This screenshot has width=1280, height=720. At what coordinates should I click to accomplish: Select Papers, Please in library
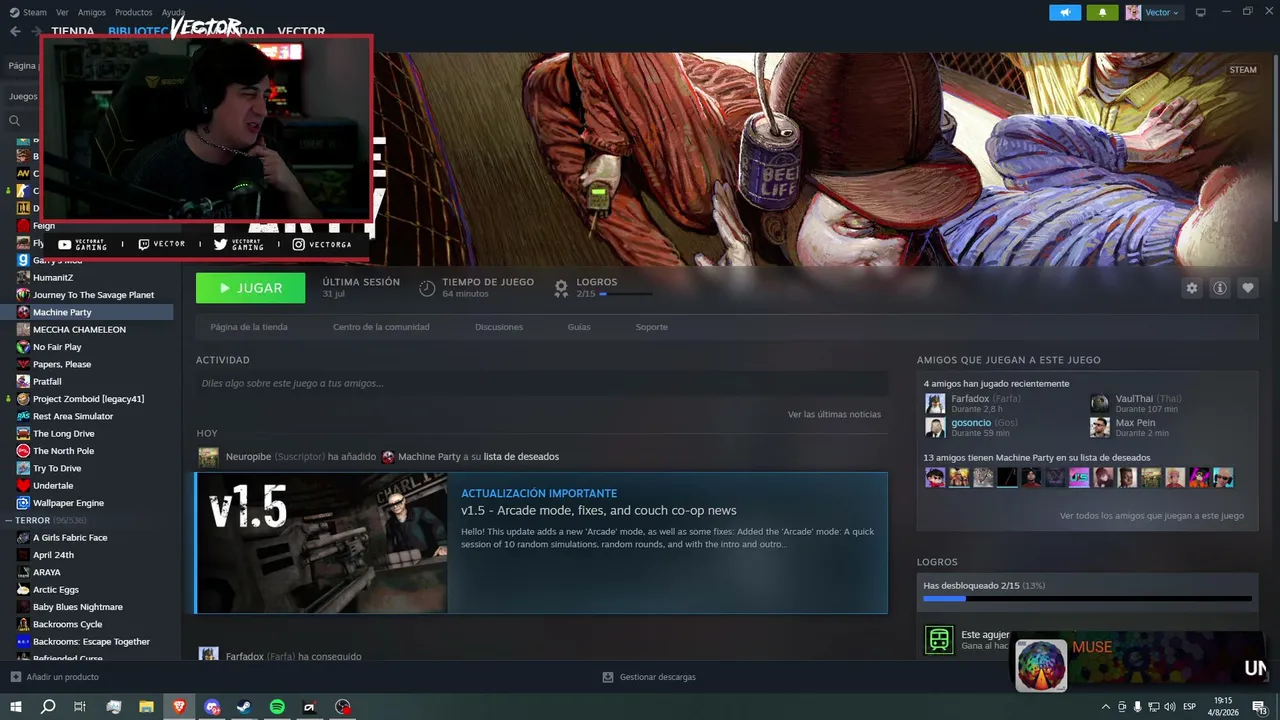click(x=62, y=364)
